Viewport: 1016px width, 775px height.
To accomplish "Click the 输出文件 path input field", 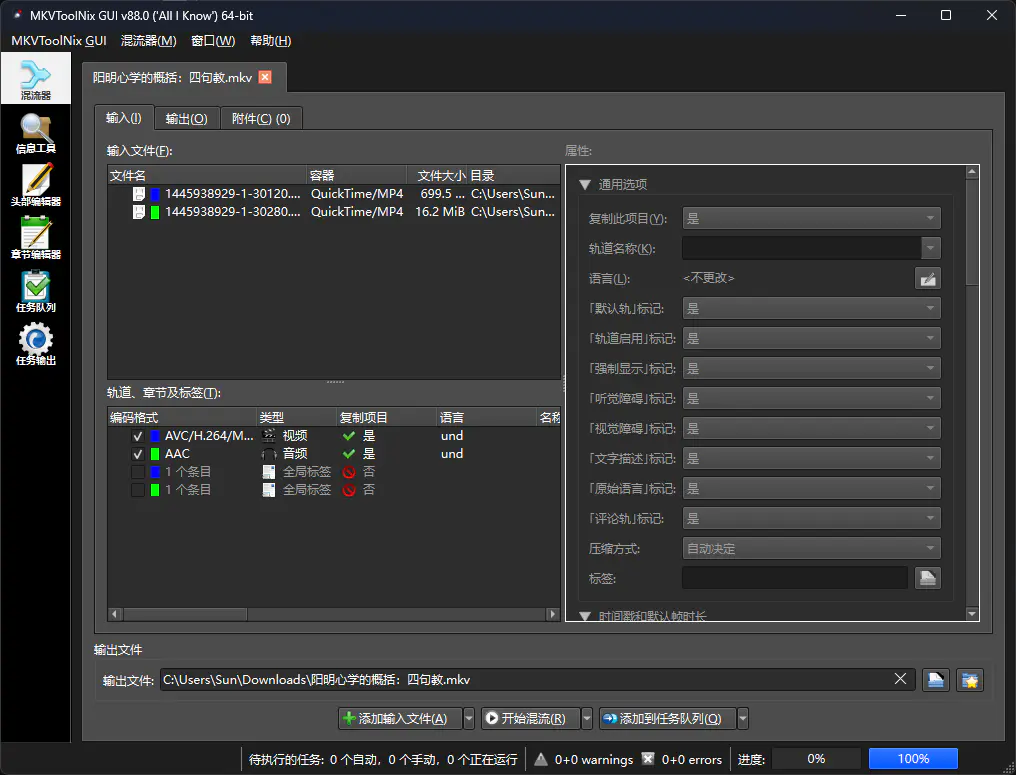I will 525,680.
